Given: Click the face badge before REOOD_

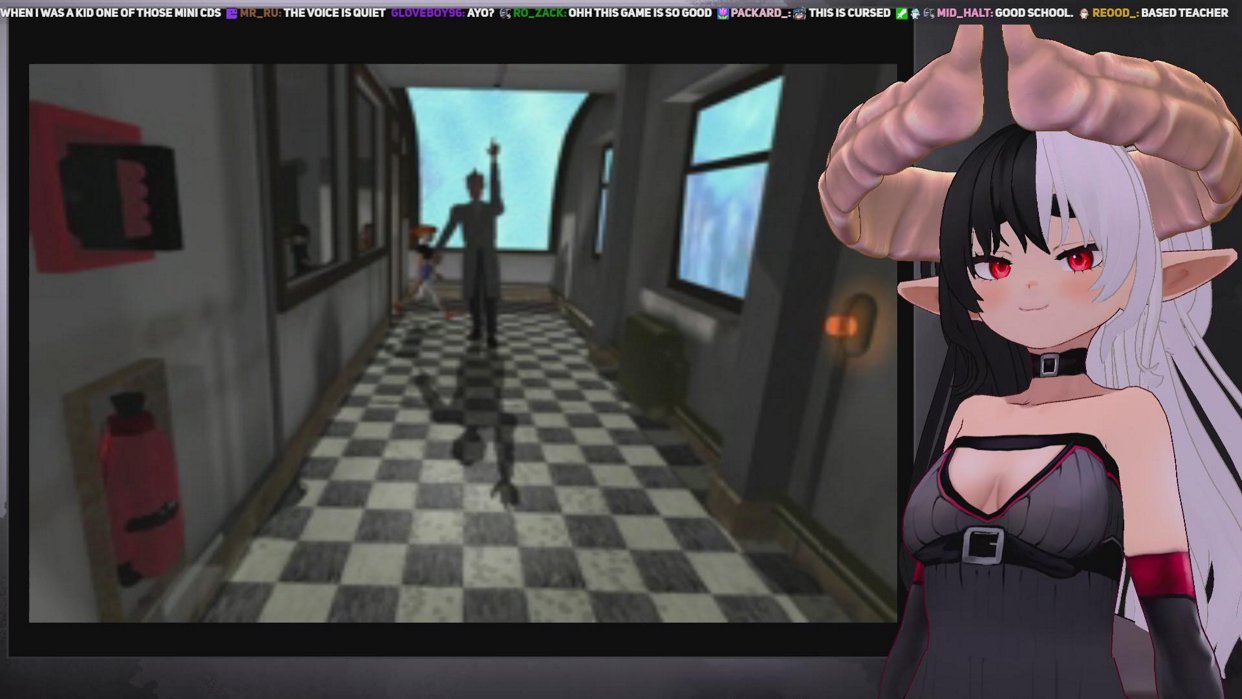Looking at the screenshot, I should coord(1084,13).
